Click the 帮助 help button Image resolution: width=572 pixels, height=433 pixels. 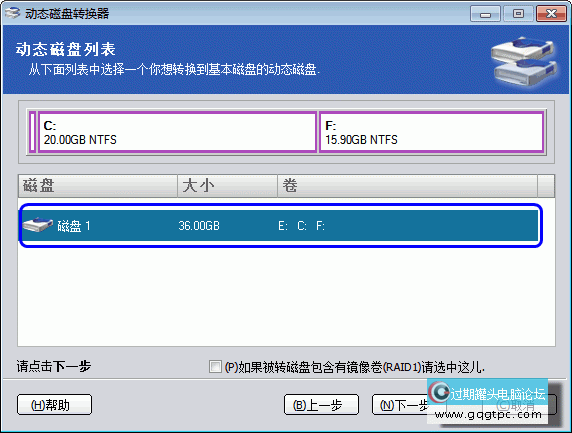click(54, 404)
